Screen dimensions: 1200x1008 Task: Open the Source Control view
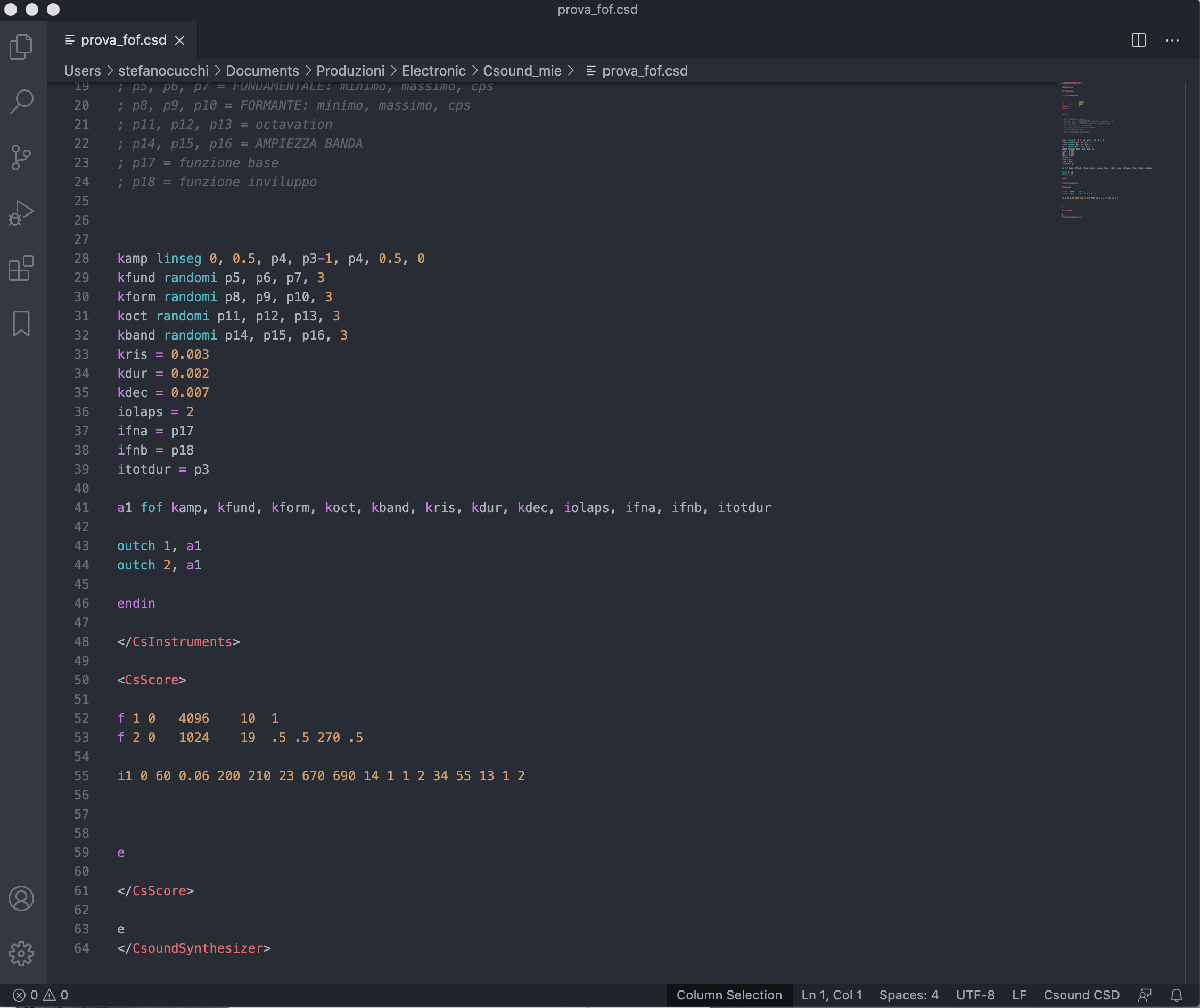point(21,157)
